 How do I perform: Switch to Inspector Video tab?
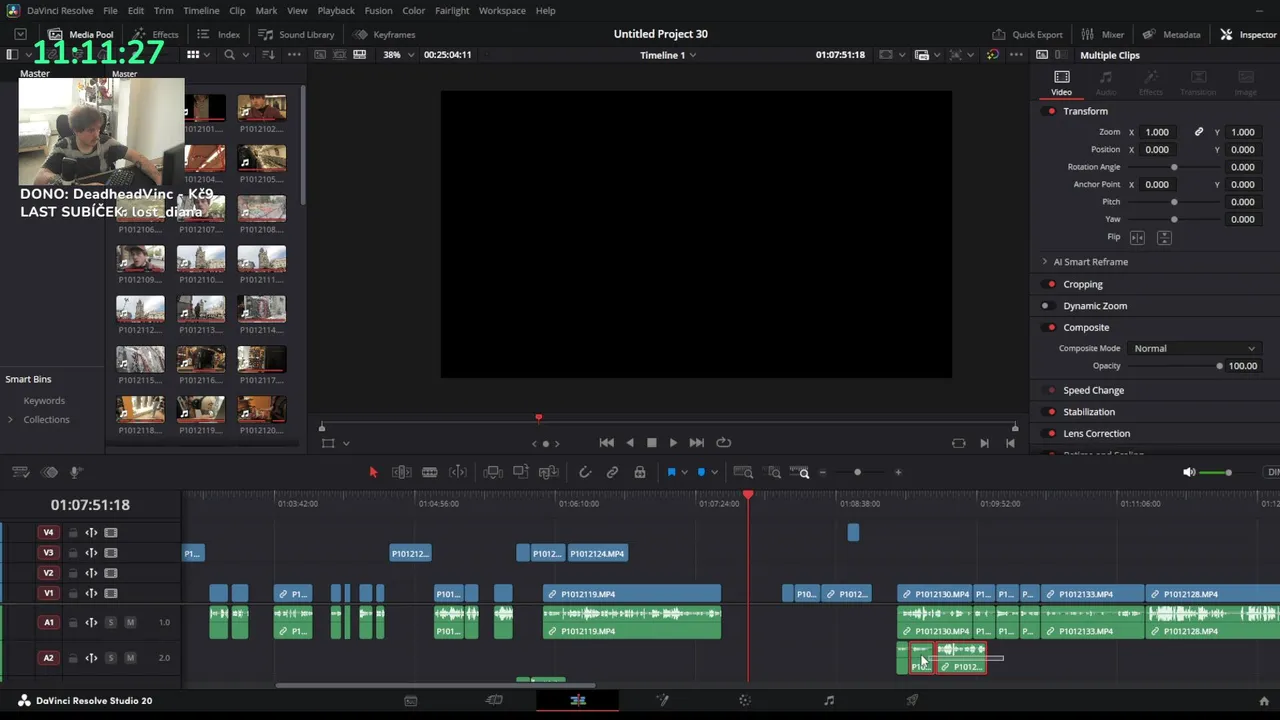pos(1061,83)
